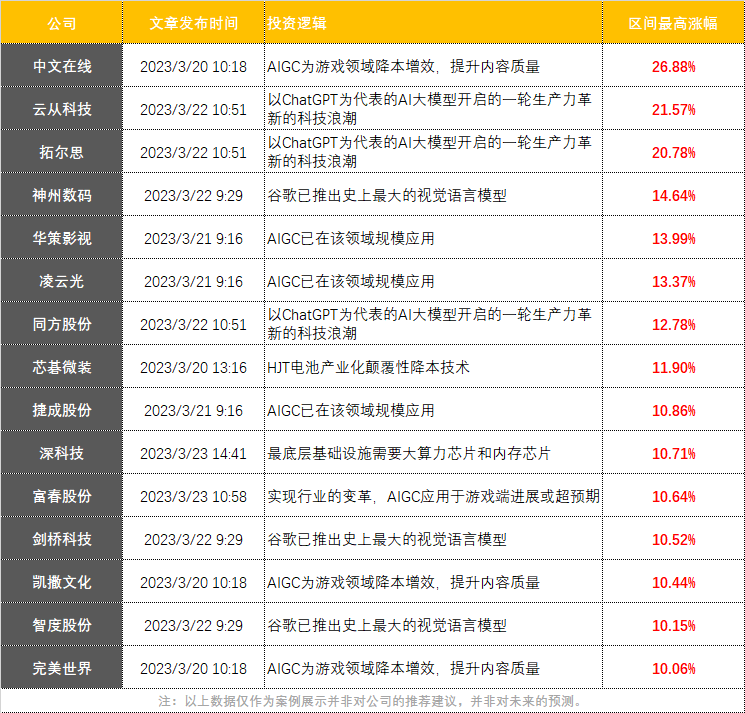Click 云从科技 row's publish time cell
This screenshot has height=713, width=745.
coord(193,110)
